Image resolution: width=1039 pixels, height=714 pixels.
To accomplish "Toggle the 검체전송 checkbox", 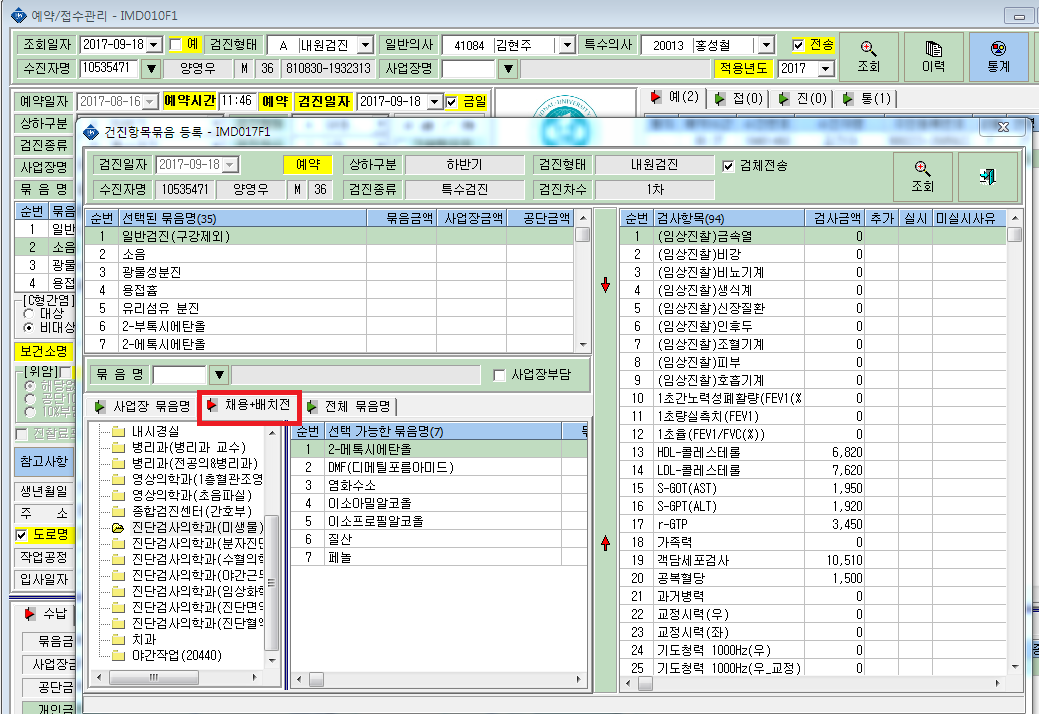I will point(728,166).
